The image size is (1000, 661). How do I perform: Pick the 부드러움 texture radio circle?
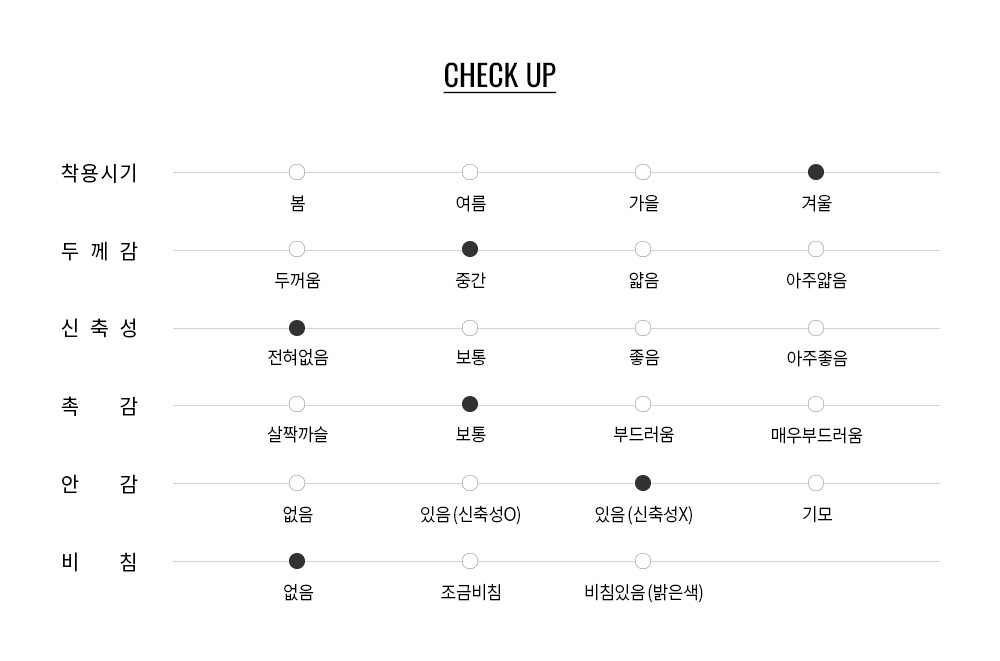click(643, 404)
